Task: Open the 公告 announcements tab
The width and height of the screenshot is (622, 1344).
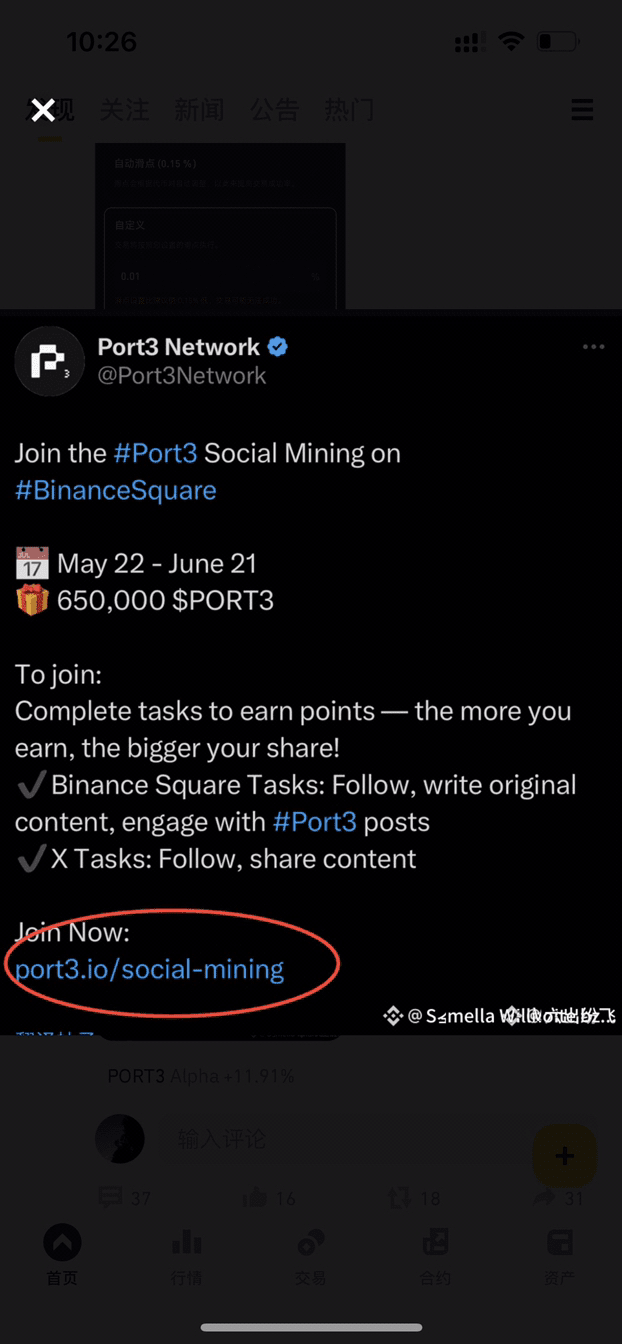Action: click(x=274, y=110)
